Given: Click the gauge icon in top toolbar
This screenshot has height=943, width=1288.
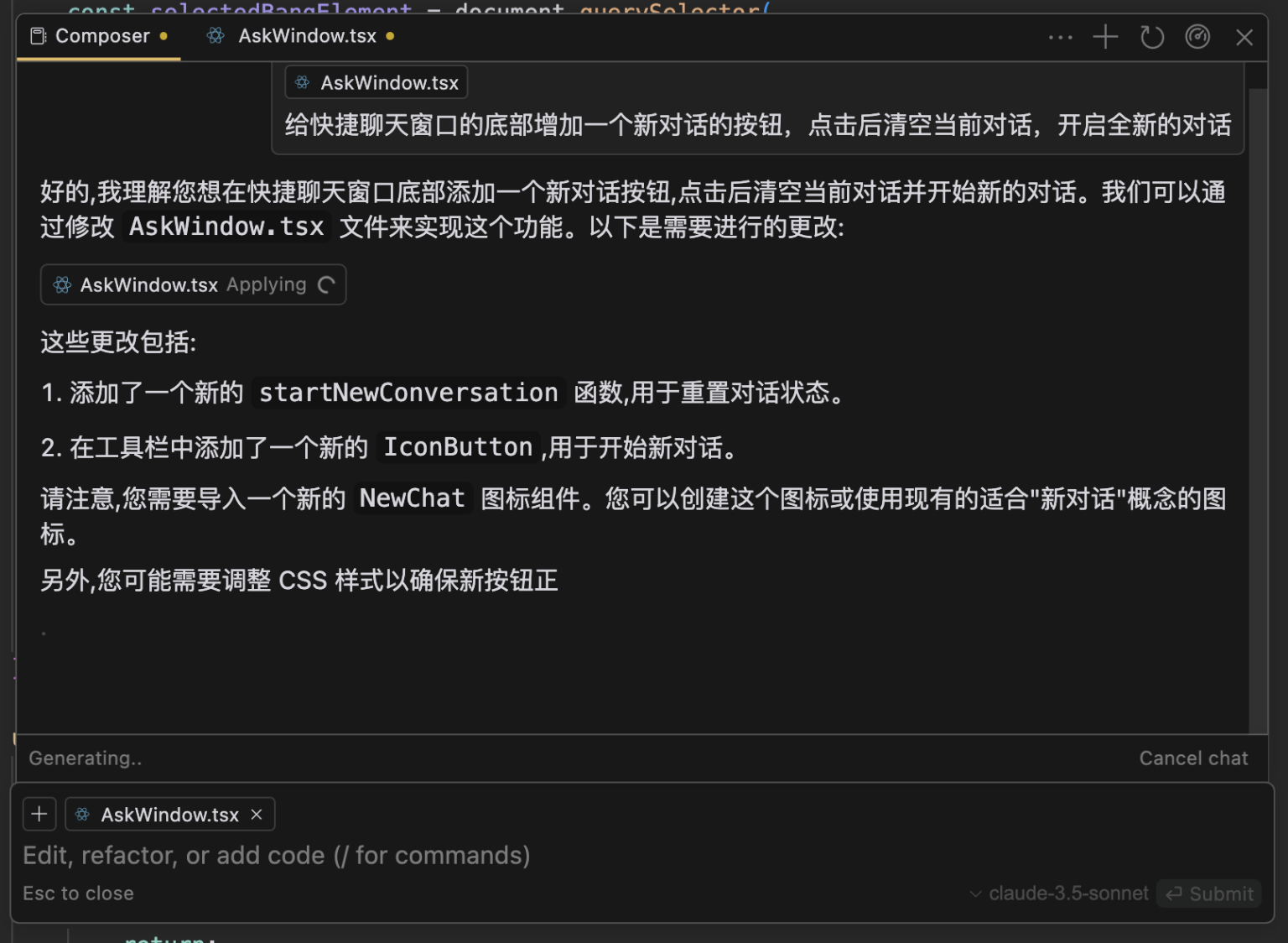Looking at the screenshot, I should tap(1197, 37).
